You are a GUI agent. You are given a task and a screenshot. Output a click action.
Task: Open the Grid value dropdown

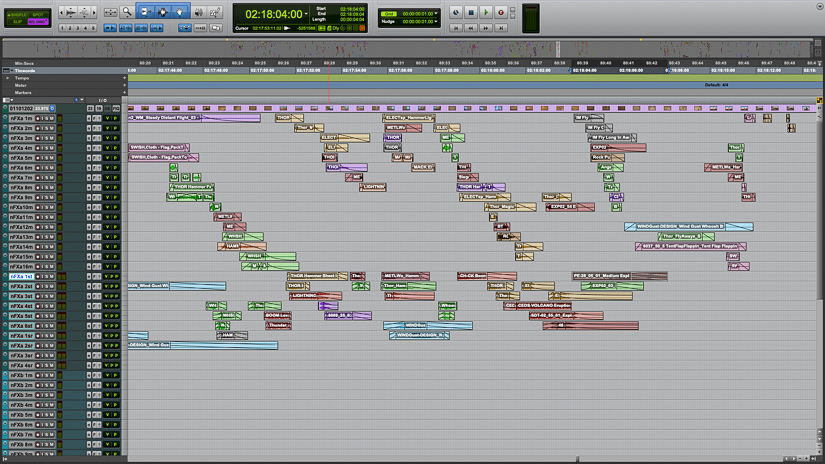[x=437, y=14]
